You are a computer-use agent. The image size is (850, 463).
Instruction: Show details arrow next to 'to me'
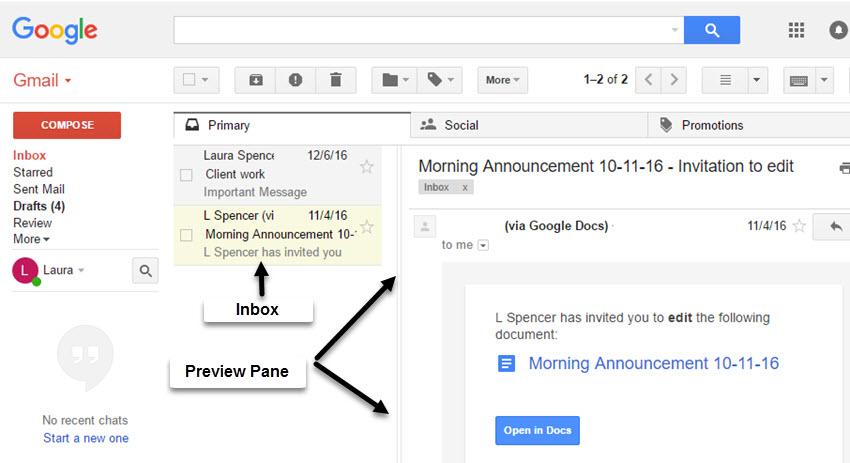[483, 246]
